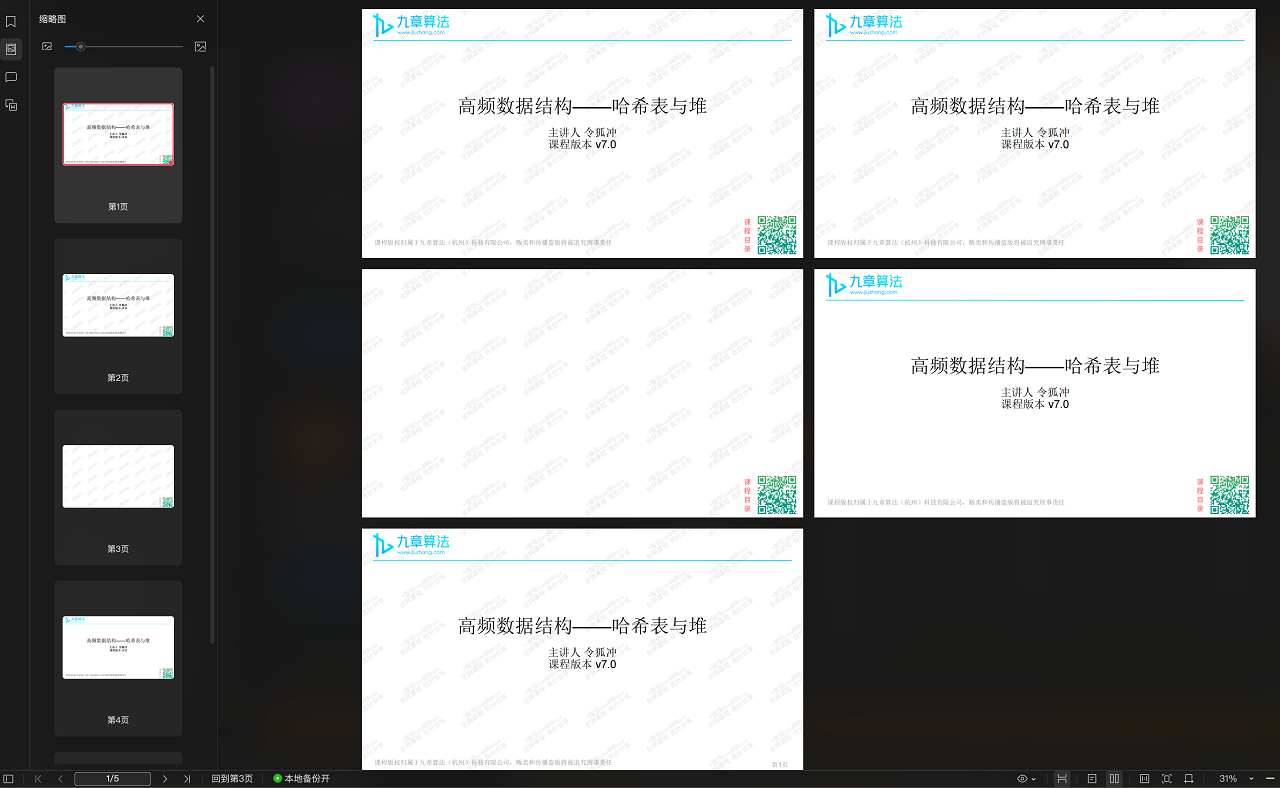Click the page number input field
The width and height of the screenshot is (1280, 788).
113,779
